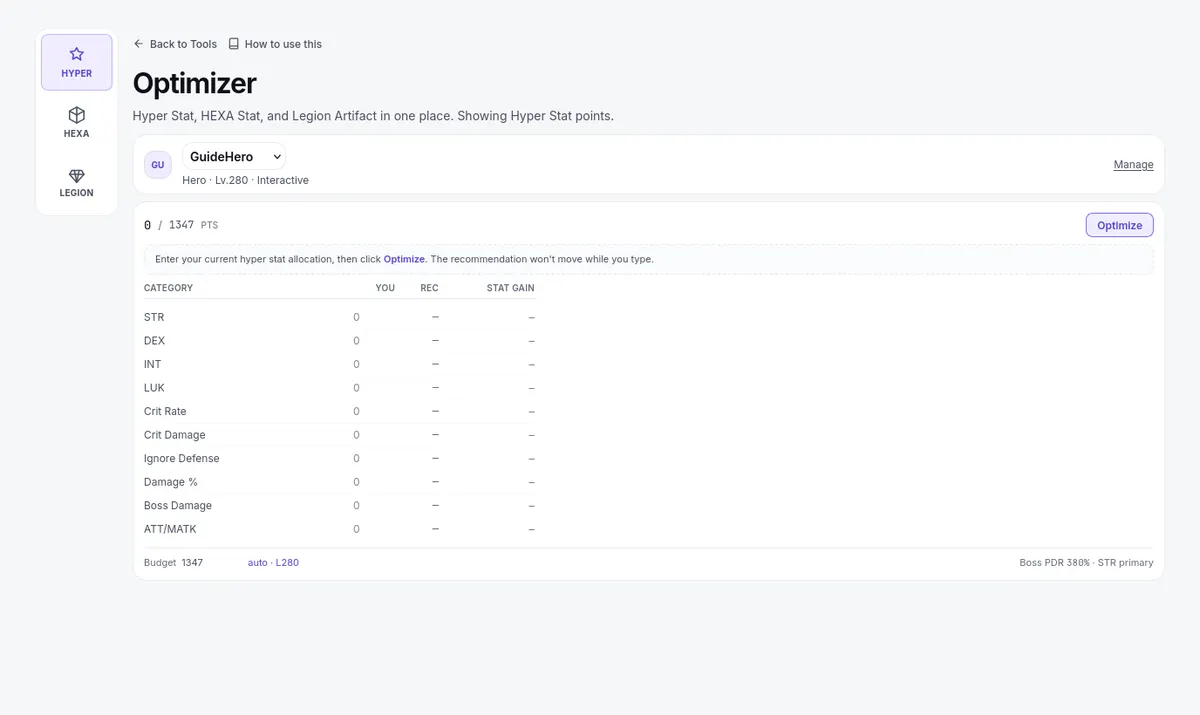This screenshot has height=715, width=1200.
Task: Click the YOU column header
Action: pos(385,288)
